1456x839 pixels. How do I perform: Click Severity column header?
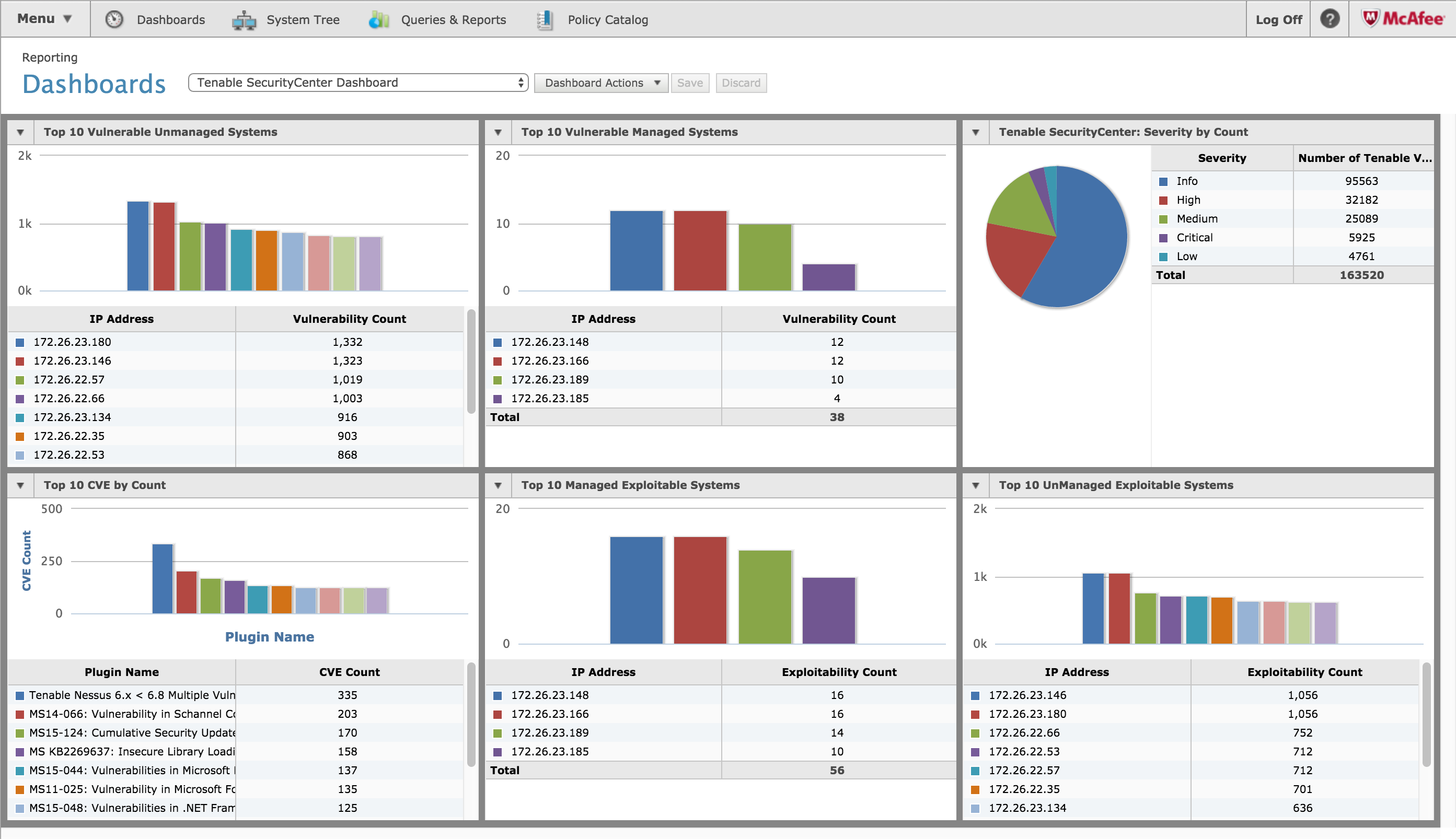click(1222, 158)
